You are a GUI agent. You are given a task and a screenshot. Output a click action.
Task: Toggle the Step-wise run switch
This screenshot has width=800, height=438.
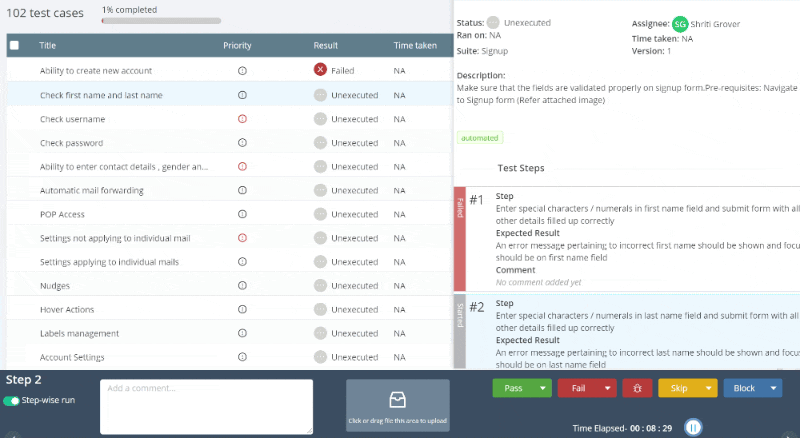pos(11,400)
